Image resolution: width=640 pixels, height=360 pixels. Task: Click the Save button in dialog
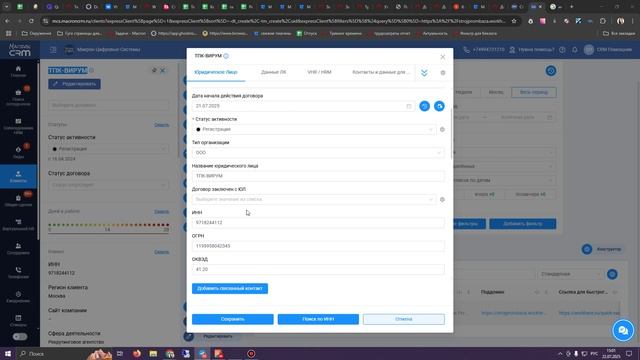(x=233, y=319)
